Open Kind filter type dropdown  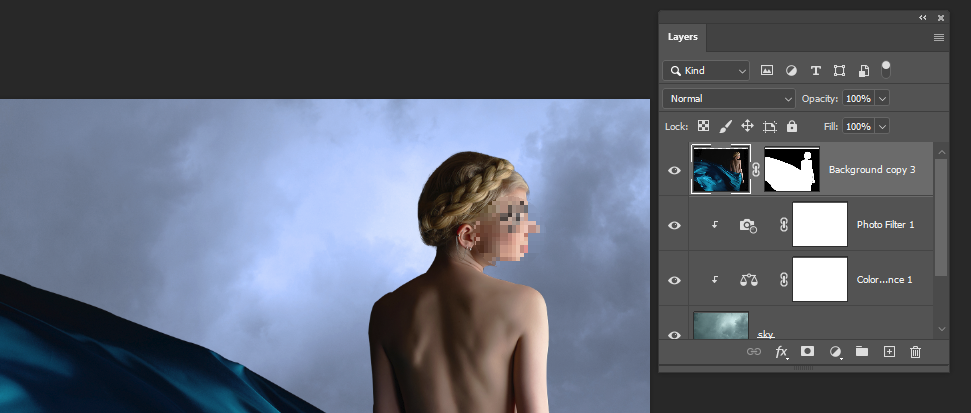coord(706,71)
